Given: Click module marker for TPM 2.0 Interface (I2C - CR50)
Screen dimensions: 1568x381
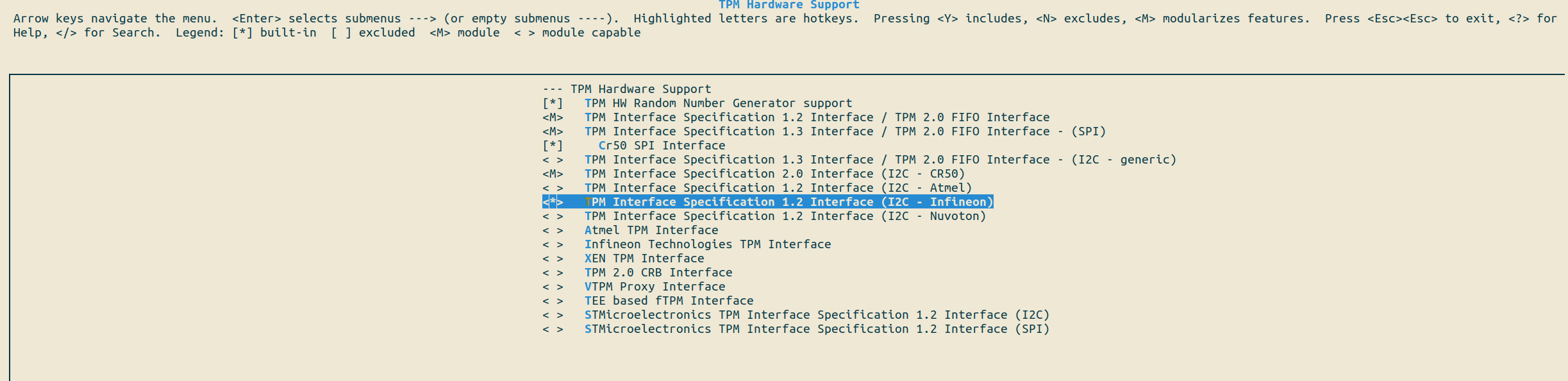Looking at the screenshot, I should [x=553, y=174].
